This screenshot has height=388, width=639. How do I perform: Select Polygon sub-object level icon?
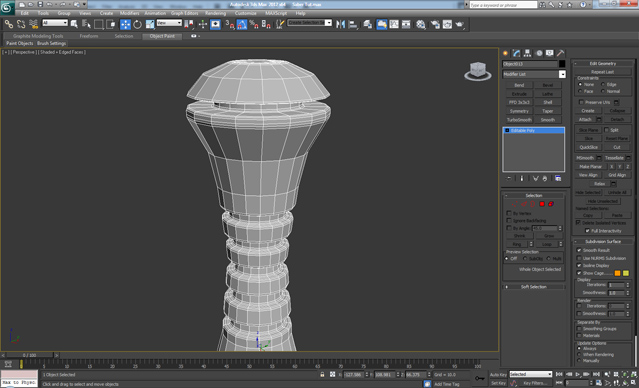click(x=542, y=204)
